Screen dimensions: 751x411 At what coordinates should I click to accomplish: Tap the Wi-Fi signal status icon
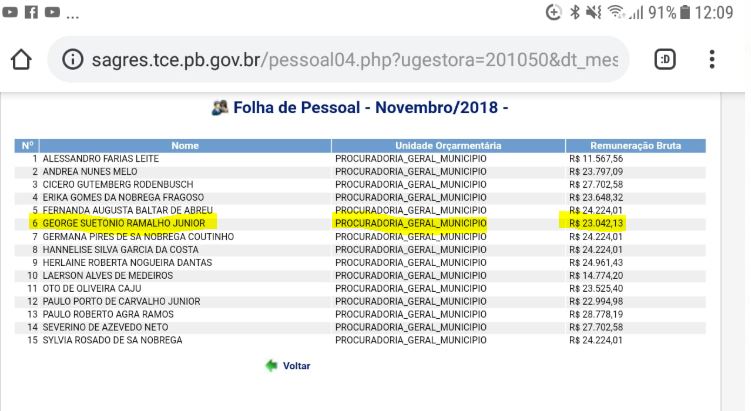(x=616, y=12)
